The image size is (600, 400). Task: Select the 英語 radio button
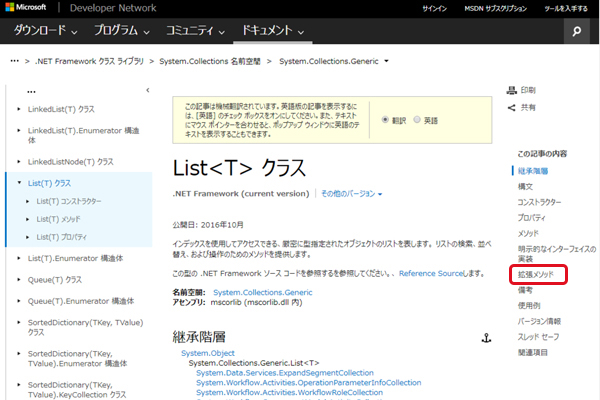tap(417, 120)
